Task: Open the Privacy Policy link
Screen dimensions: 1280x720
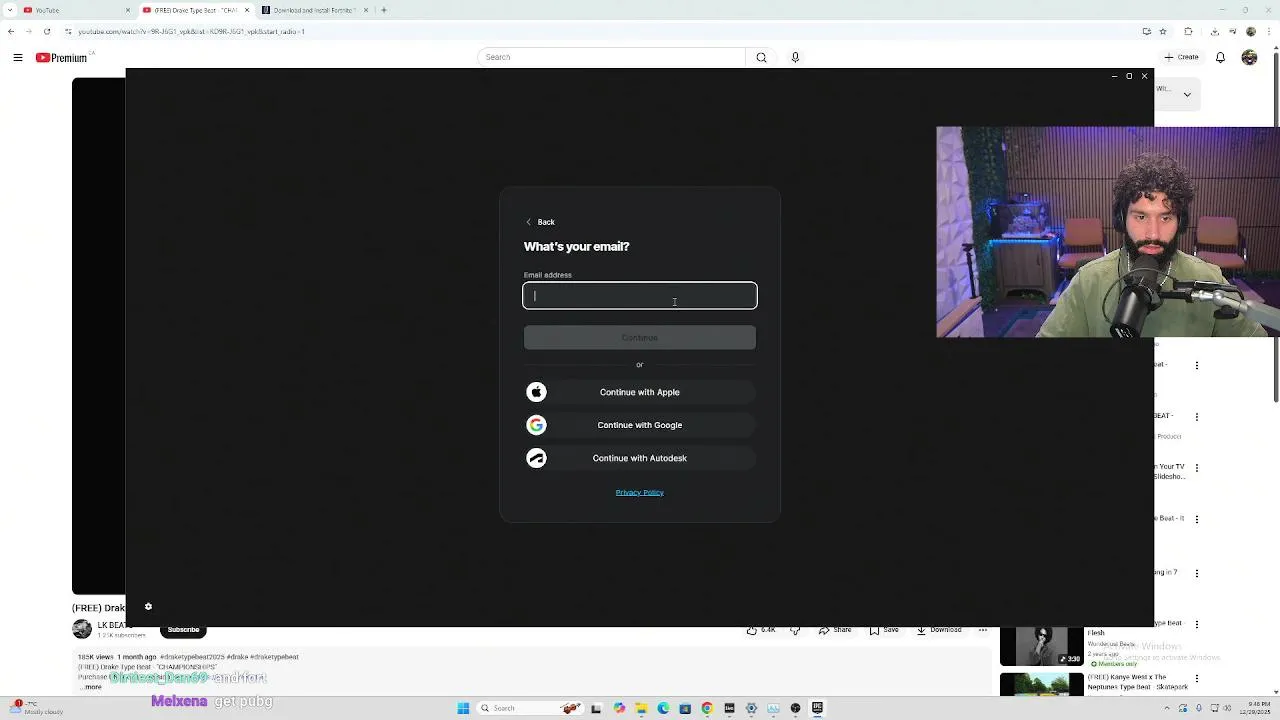Action: point(640,492)
